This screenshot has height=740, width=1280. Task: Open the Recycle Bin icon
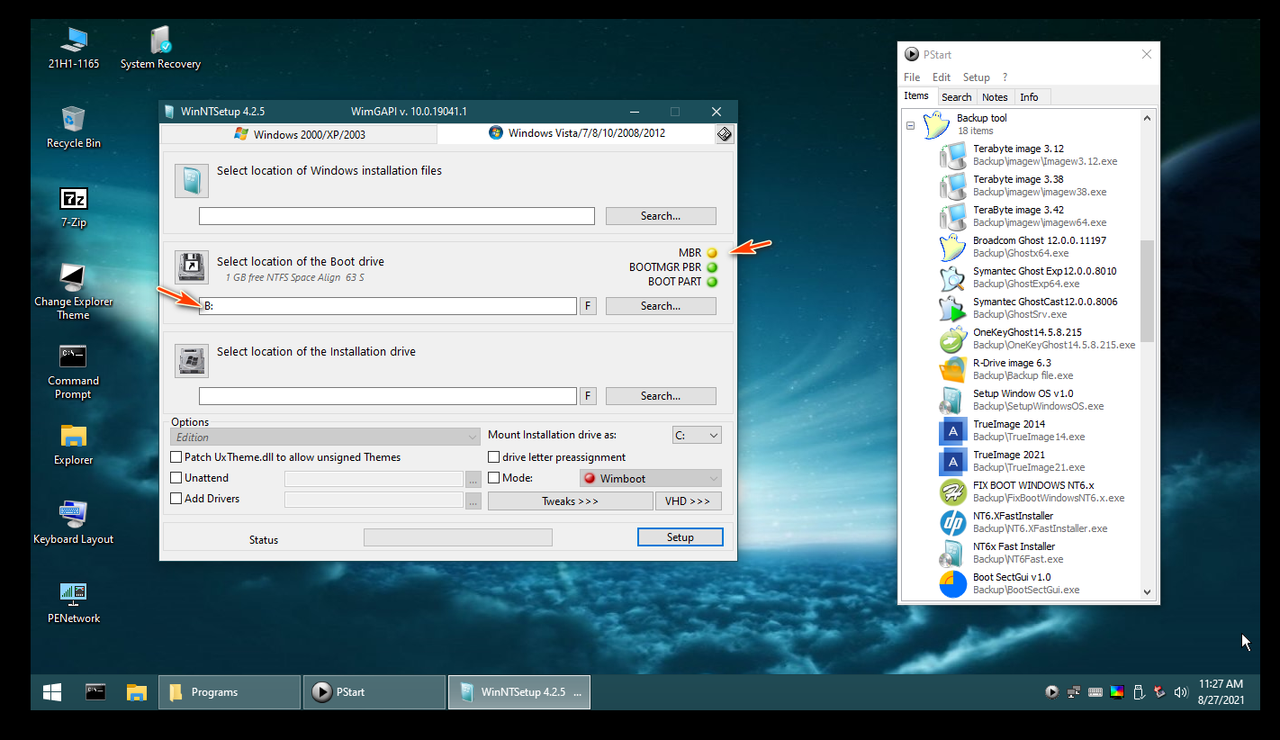pyautogui.click(x=73, y=127)
